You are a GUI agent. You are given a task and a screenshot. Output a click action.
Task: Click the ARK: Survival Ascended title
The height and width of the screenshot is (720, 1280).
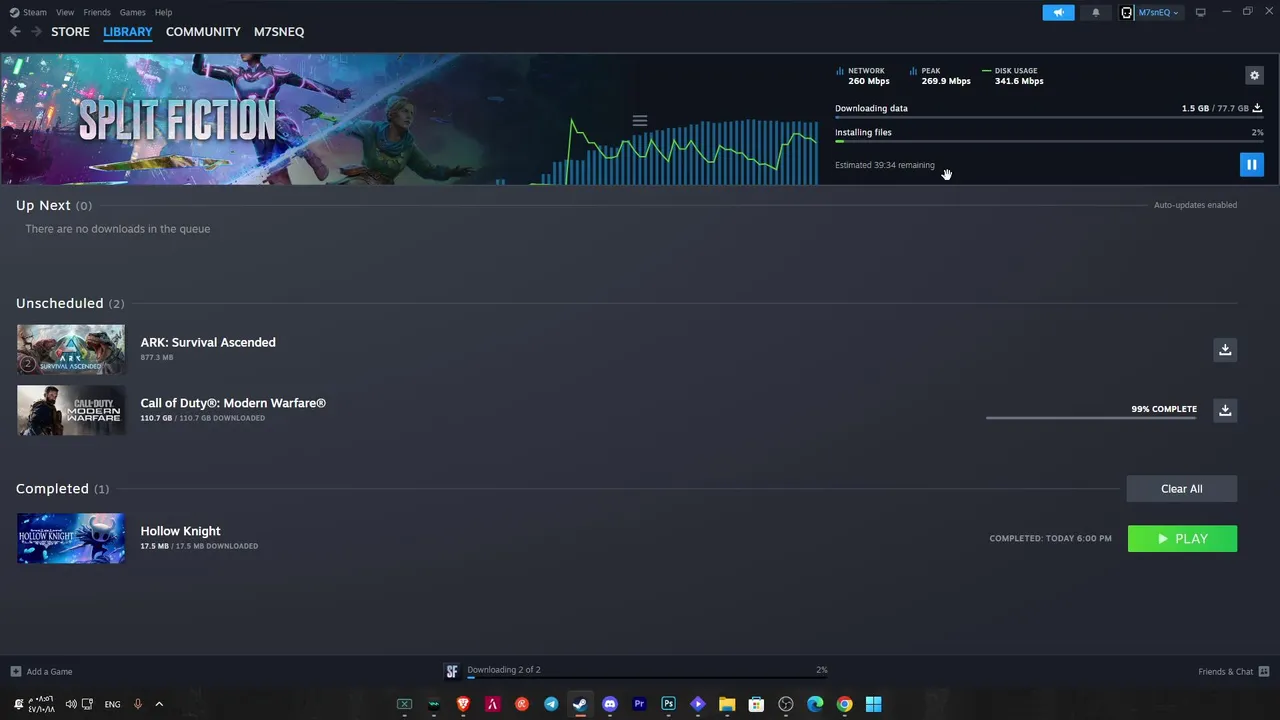tap(208, 342)
